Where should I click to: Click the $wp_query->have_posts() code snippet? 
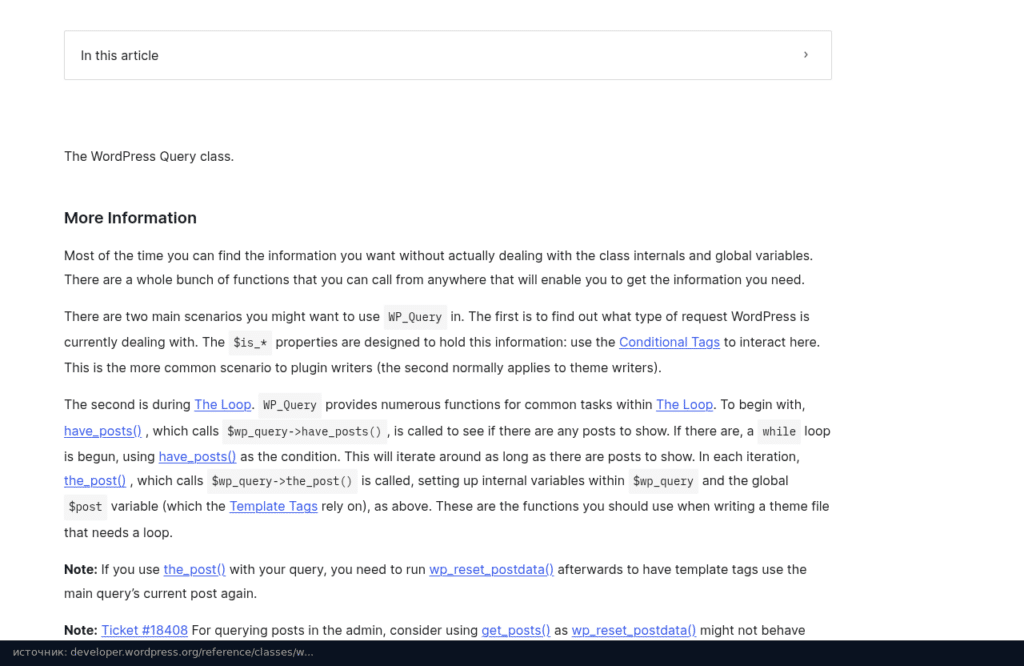pos(304,432)
